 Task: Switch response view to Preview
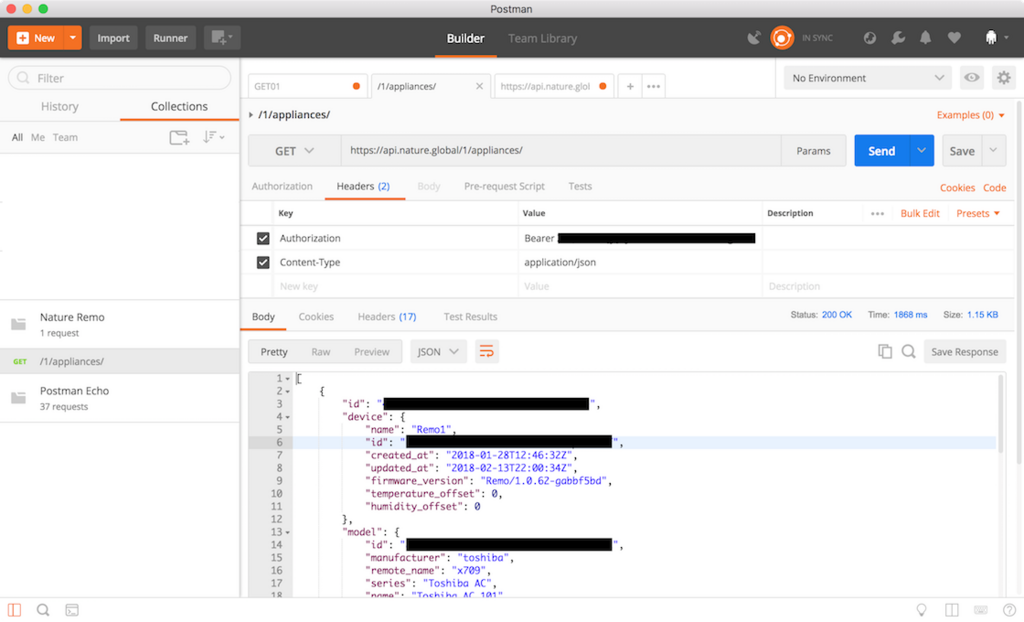pyautogui.click(x=372, y=352)
